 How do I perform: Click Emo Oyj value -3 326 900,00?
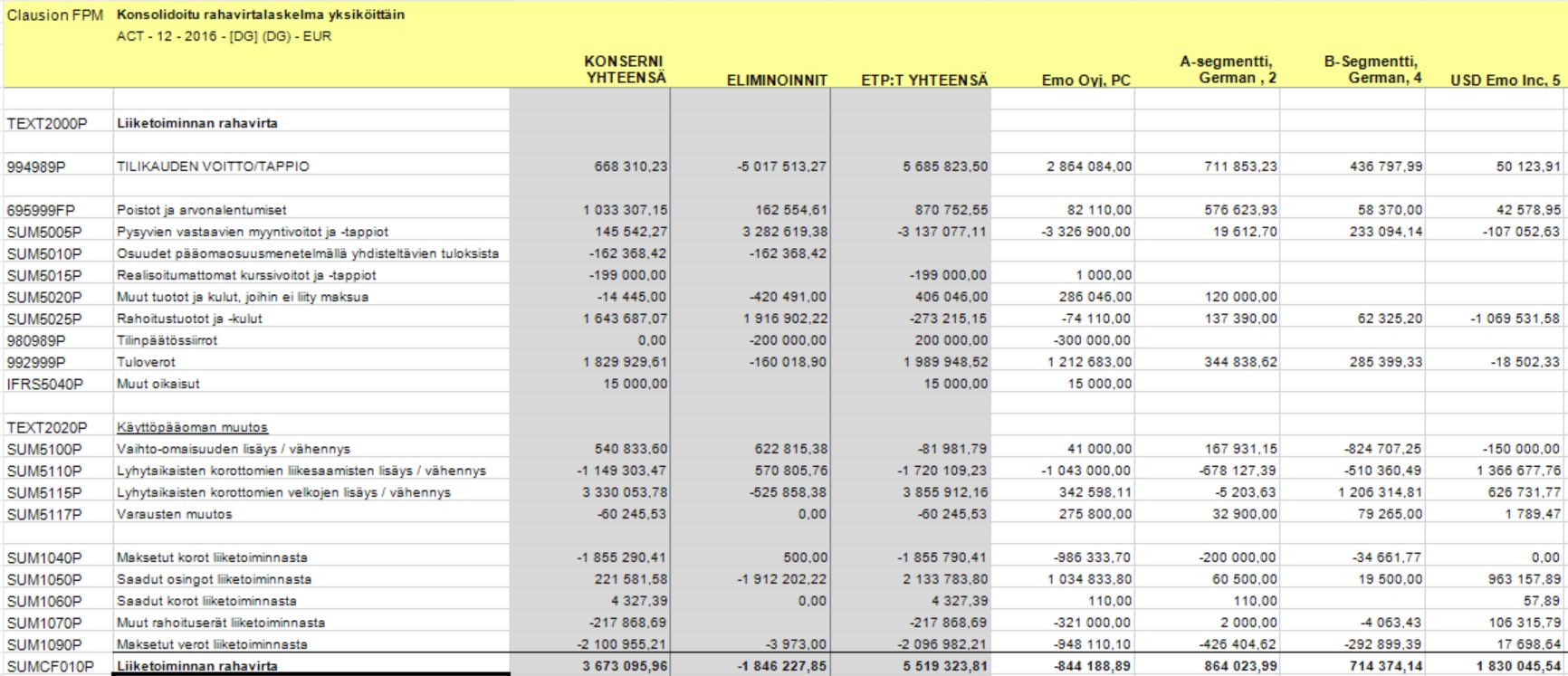click(x=1085, y=232)
